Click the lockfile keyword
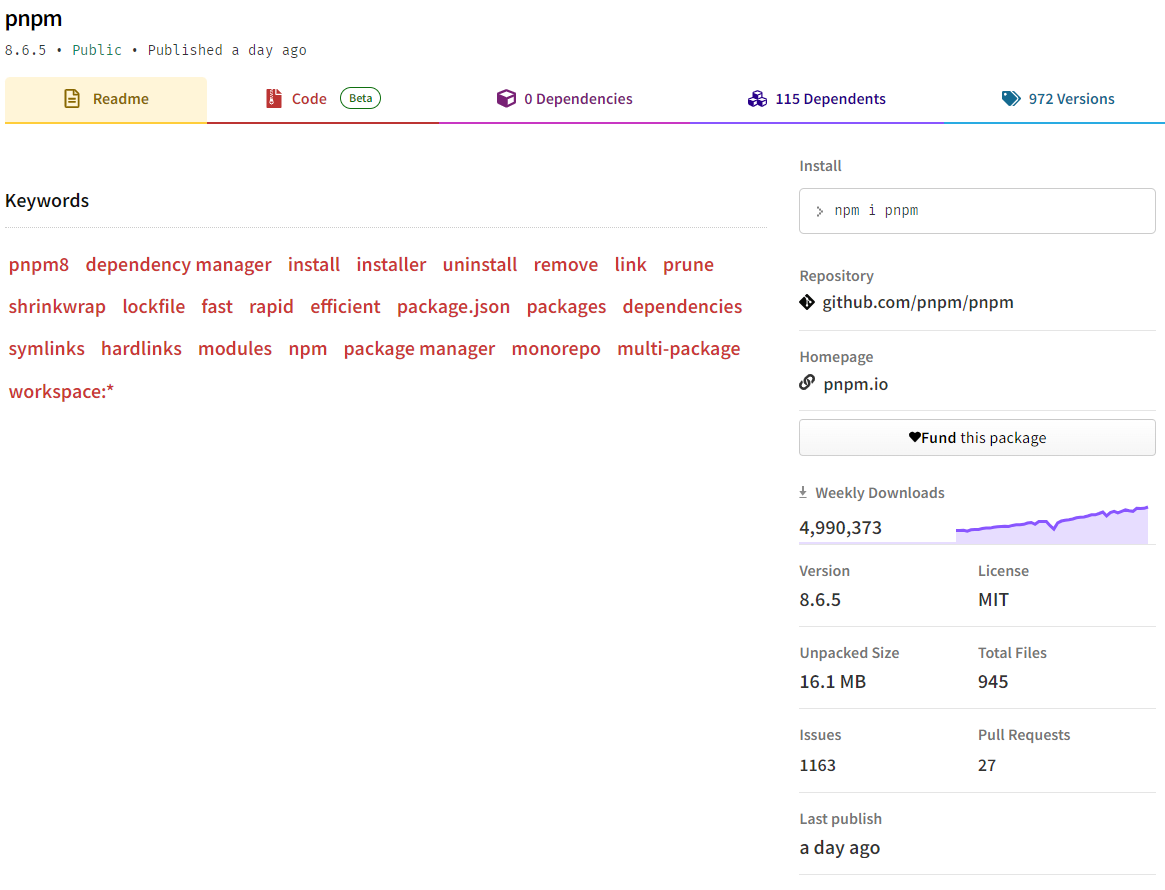 [154, 307]
